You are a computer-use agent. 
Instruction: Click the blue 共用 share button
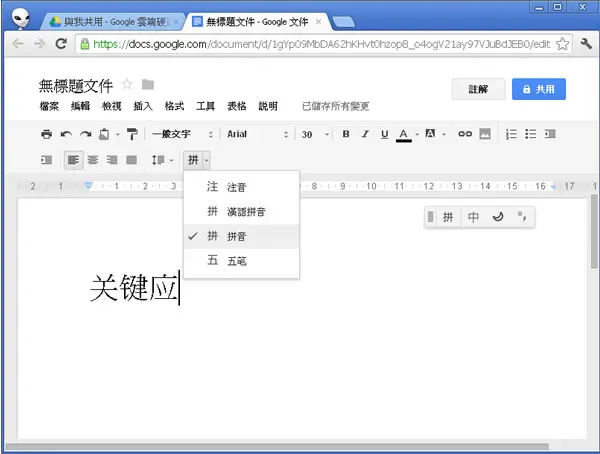(x=539, y=89)
